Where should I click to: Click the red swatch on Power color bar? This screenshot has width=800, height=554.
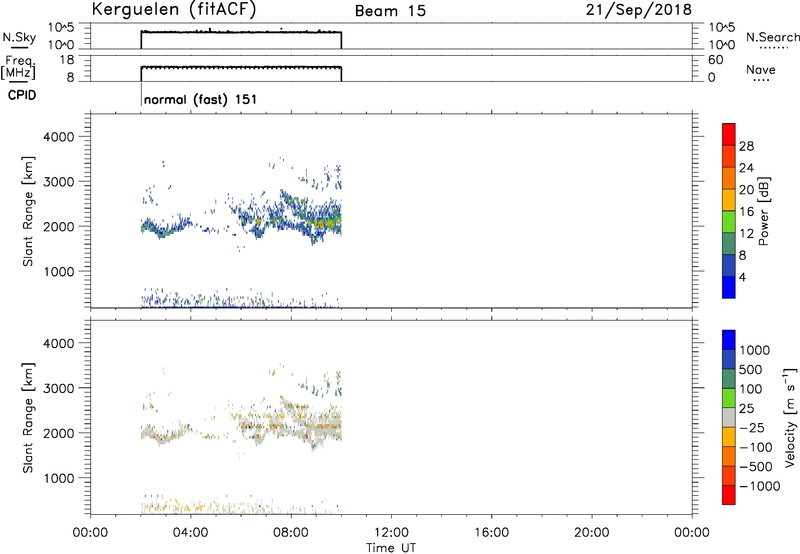pos(729,135)
